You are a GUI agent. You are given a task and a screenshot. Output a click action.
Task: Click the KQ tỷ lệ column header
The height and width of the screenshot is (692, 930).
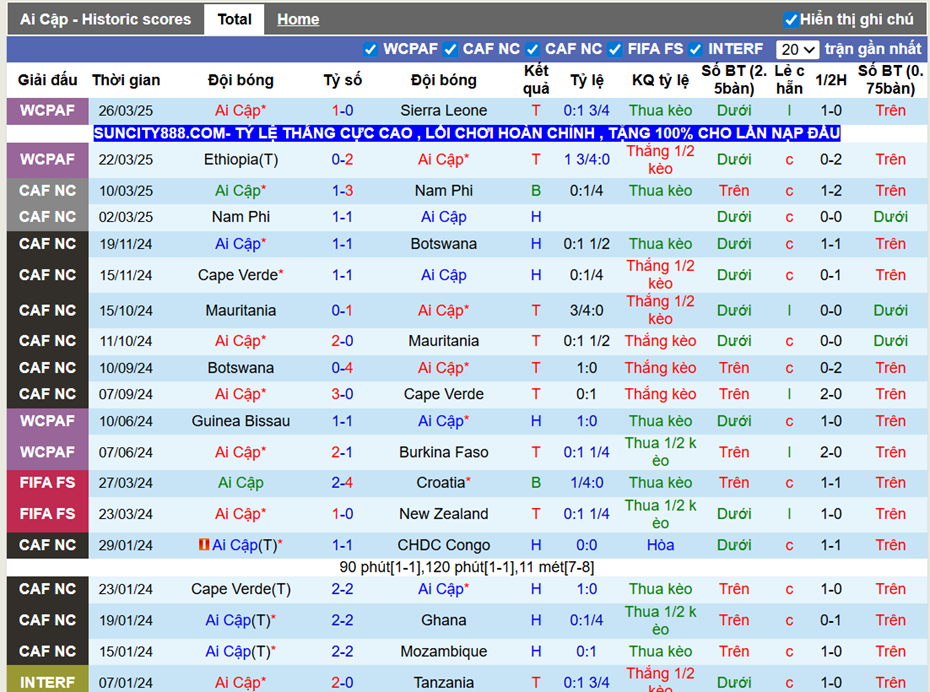point(660,80)
